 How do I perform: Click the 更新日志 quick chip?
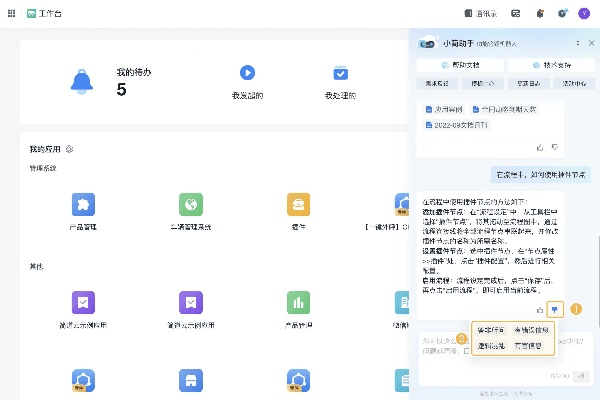pos(528,83)
